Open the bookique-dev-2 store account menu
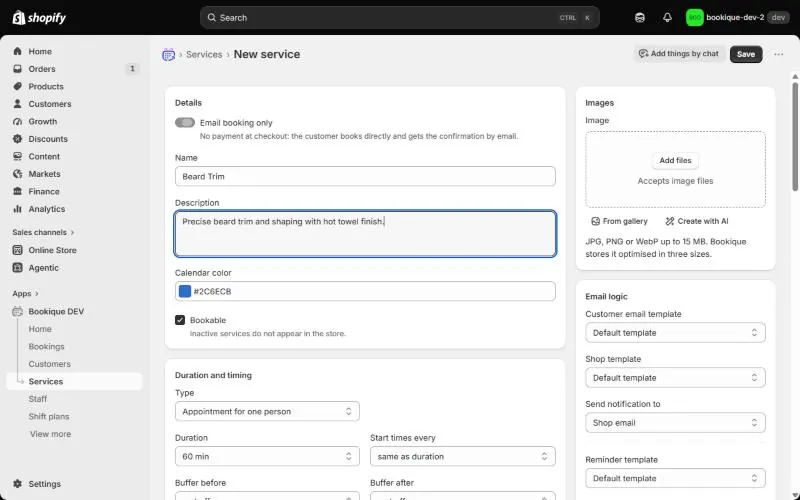This screenshot has width=800, height=500. (x=737, y=18)
